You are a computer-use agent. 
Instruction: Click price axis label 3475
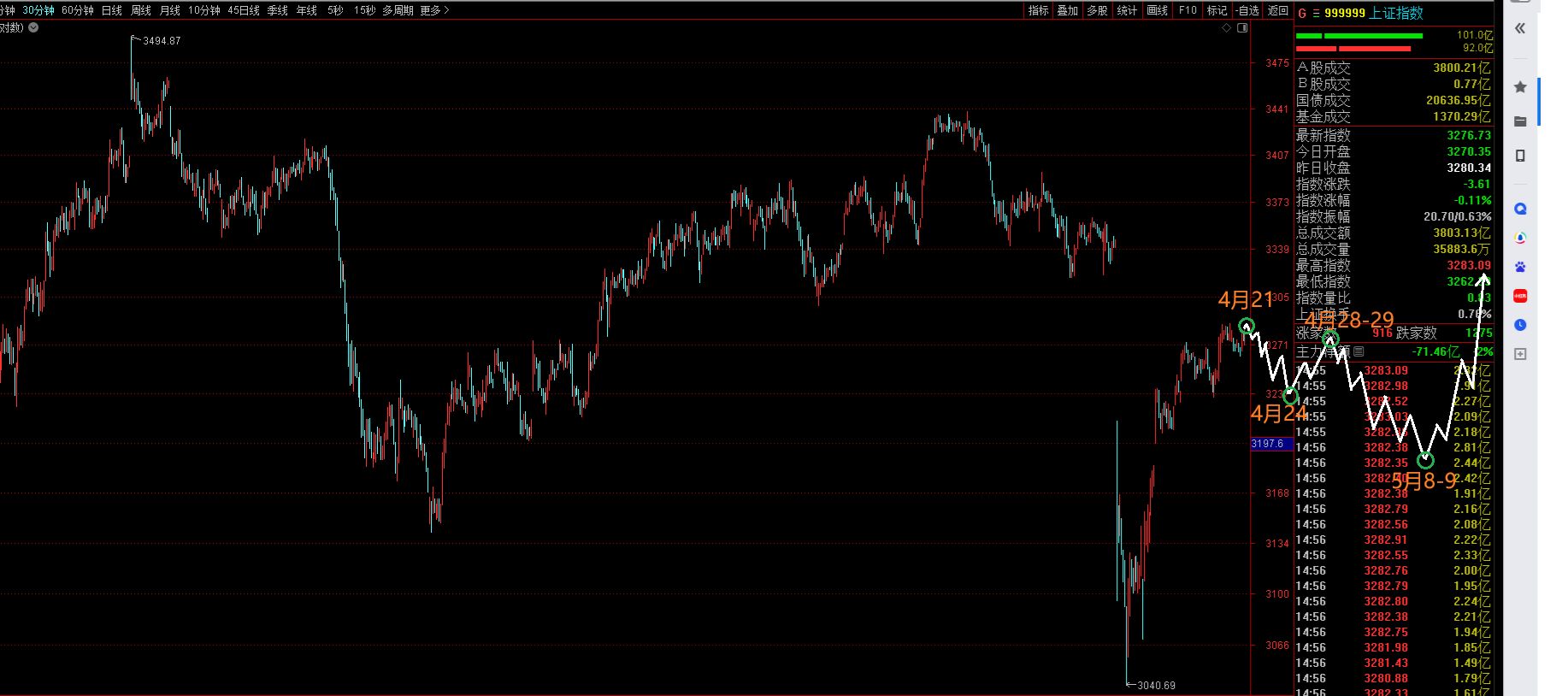pyautogui.click(x=1277, y=63)
